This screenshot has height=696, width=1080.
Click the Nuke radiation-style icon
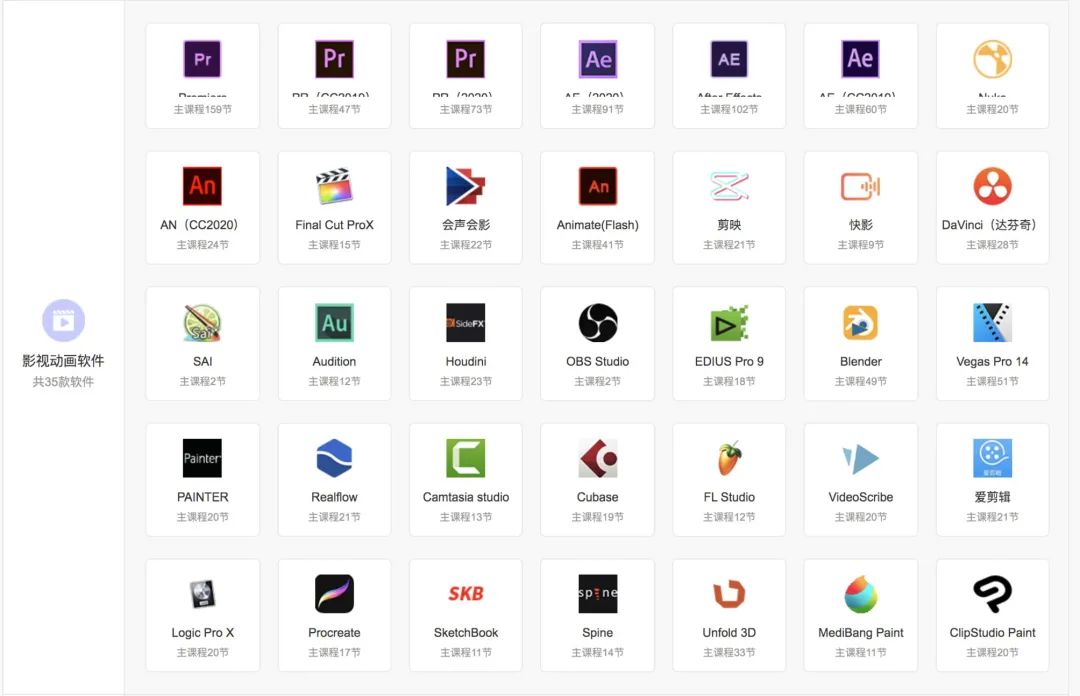click(x=993, y=59)
